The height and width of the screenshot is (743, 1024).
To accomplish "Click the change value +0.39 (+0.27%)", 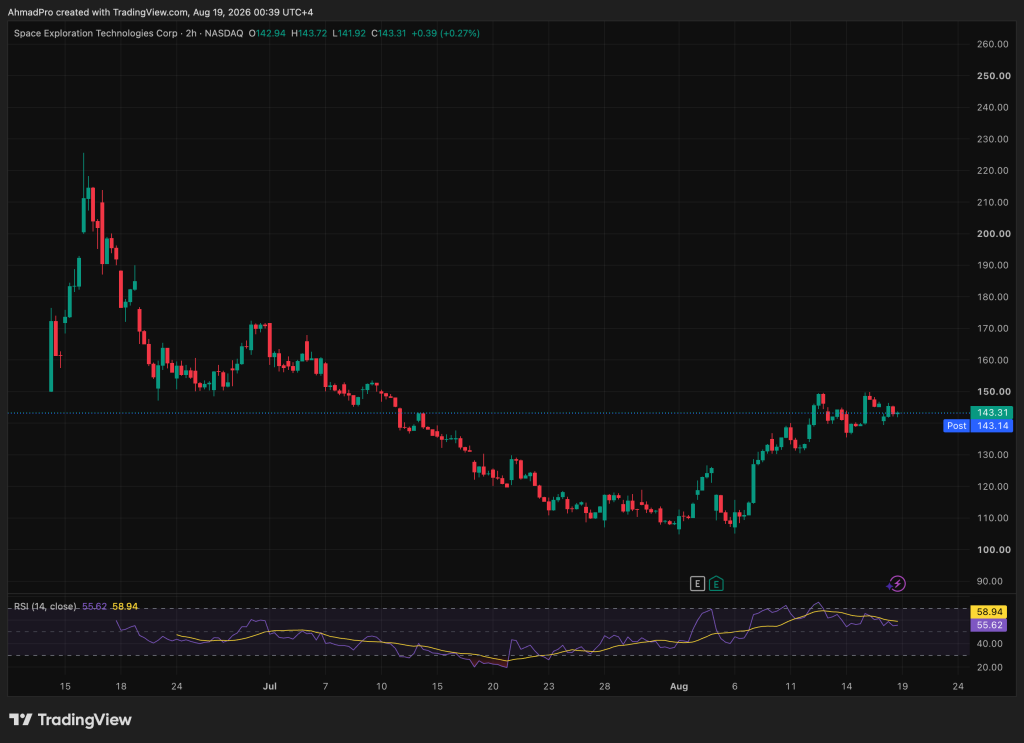I will coord(445,33).
